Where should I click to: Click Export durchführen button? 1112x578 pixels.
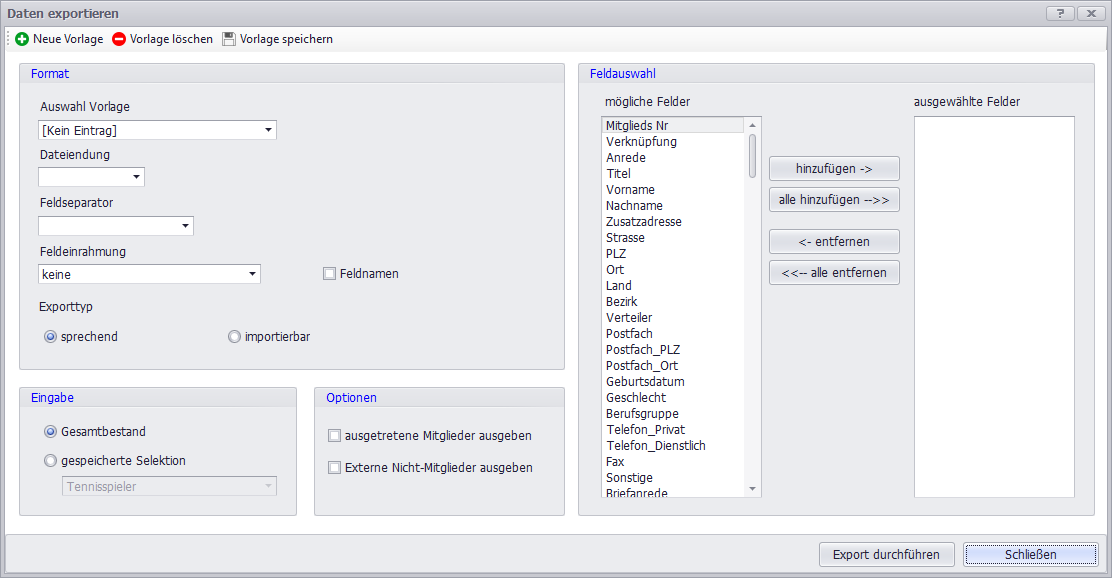tap(887, 554)
